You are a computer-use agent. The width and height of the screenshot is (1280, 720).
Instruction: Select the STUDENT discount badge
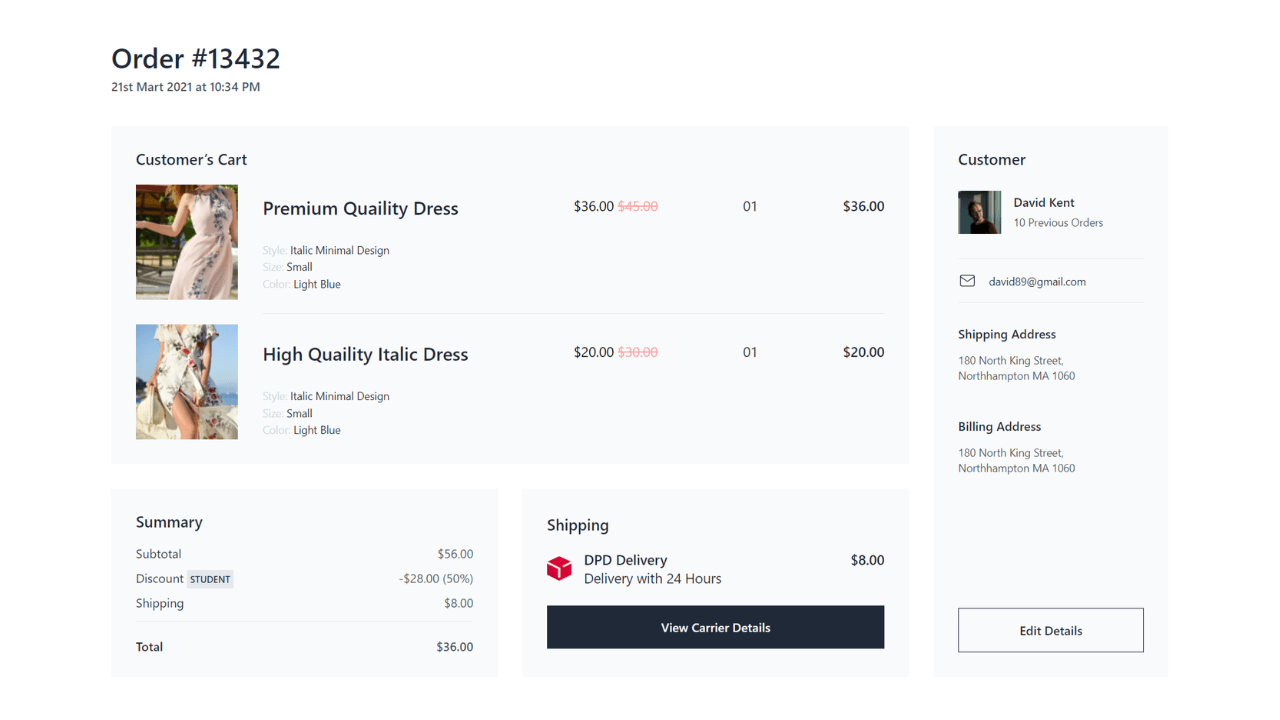pos(210,579)
